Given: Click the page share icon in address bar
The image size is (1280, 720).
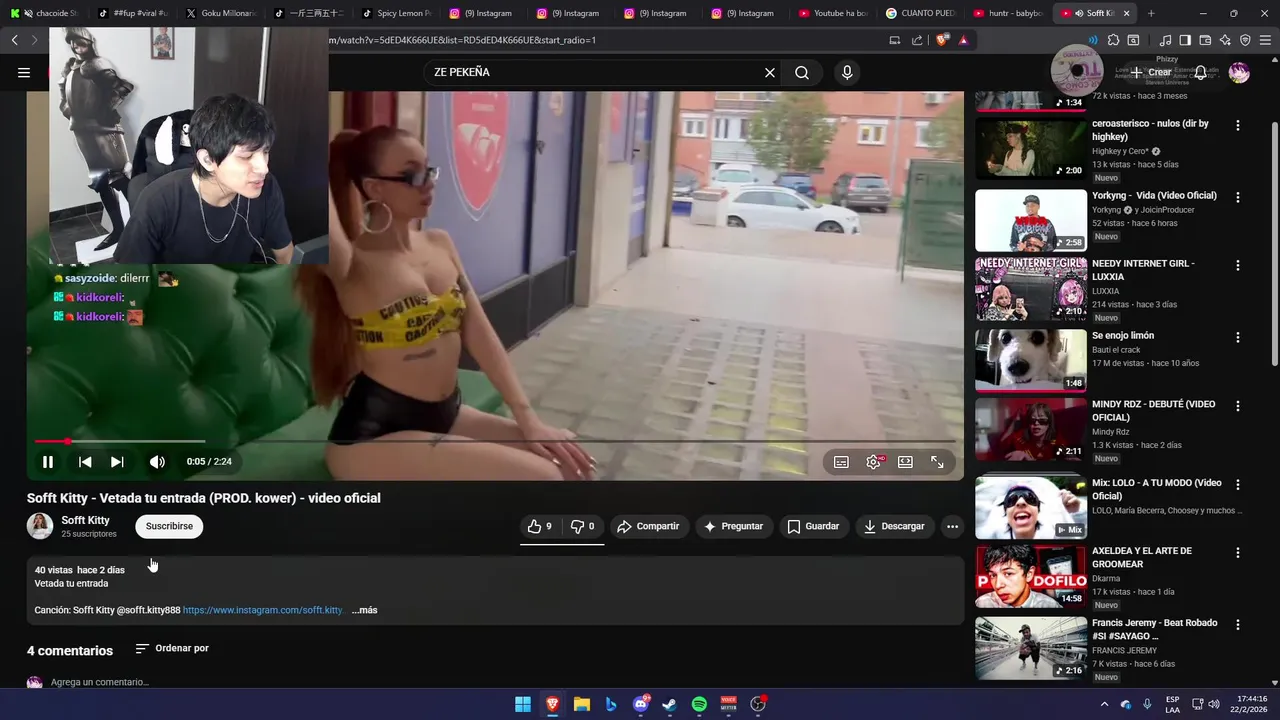Looking at the screenshot, I should tap(917, 40).
